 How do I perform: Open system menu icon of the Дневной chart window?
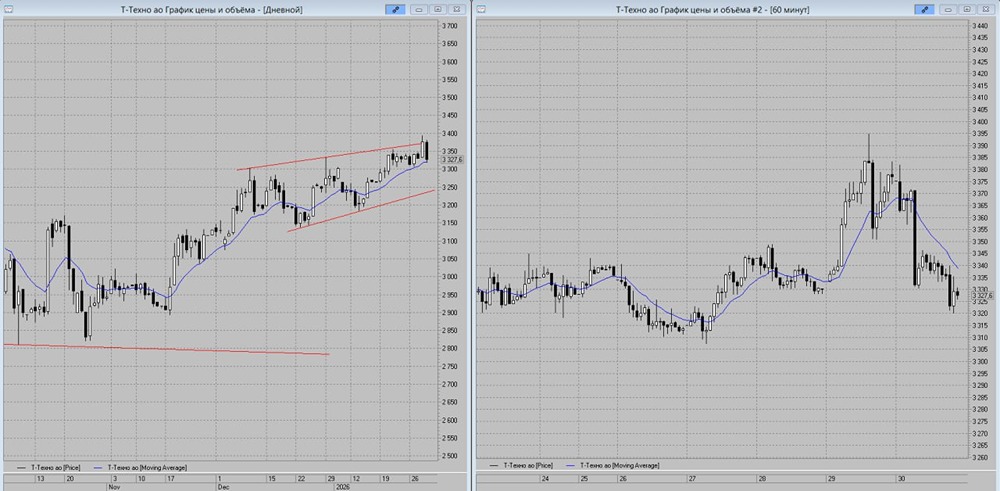point(8,9)
